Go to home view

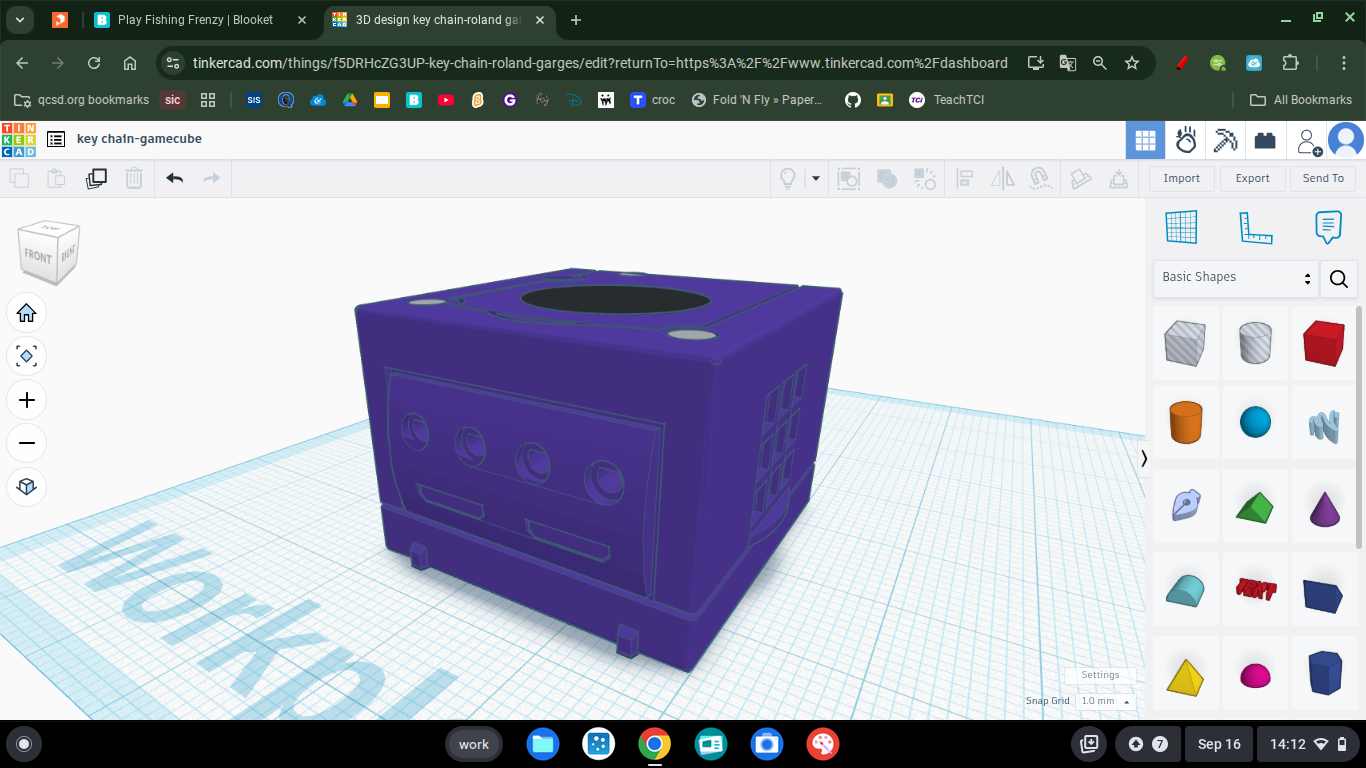tap(27, 313)
